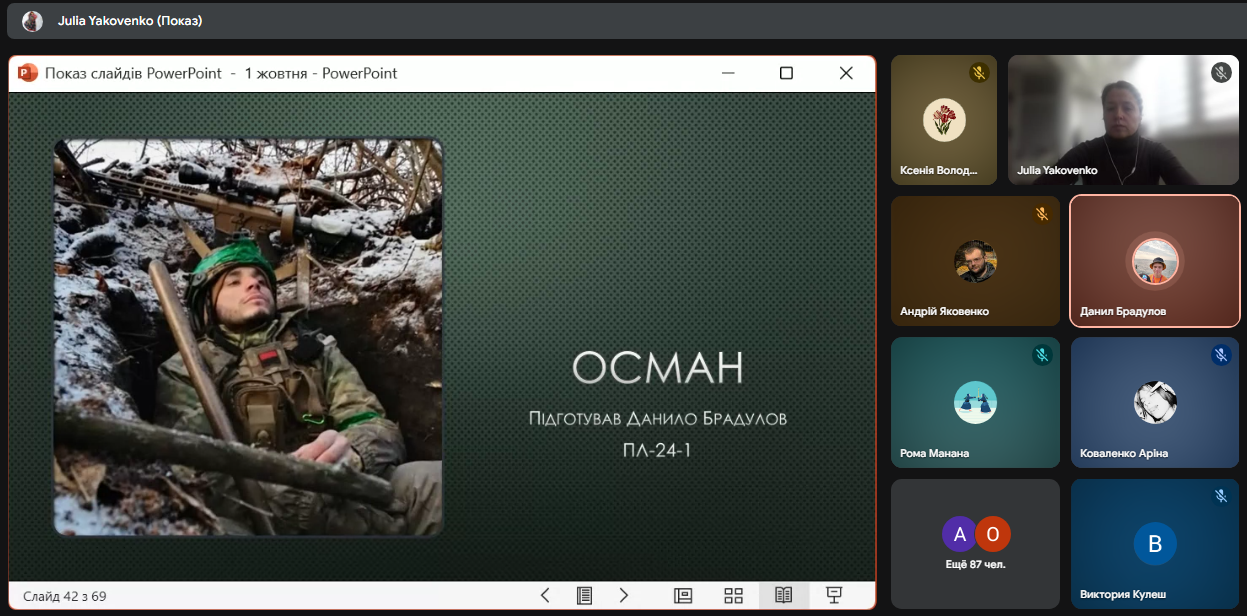This screenshot has width=1247, height=616.
Task: Click the soldier photo on the slide
Action: (x=248, y=337)
